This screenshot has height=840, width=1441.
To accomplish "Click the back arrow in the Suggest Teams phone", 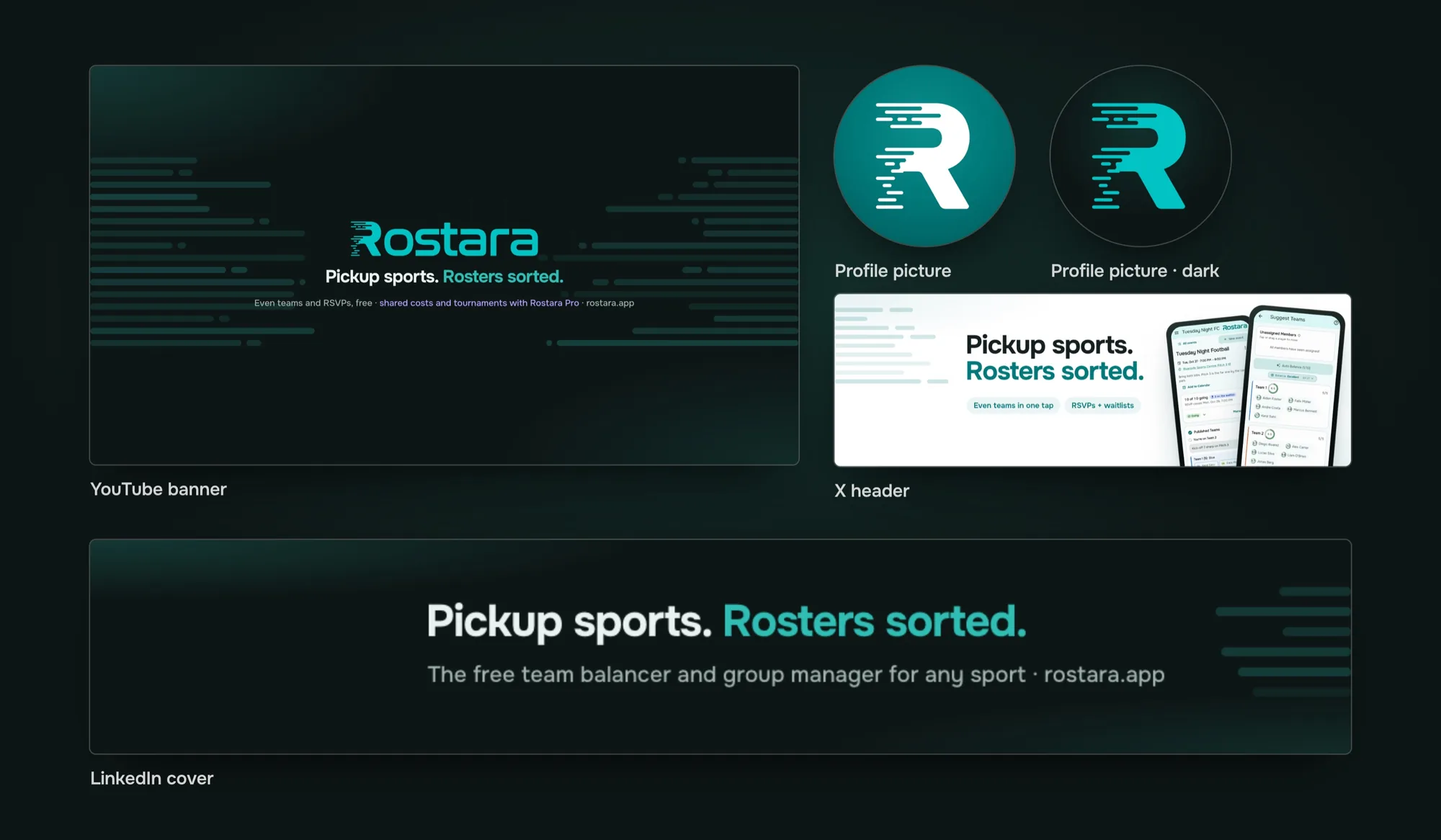I will (x=1260, y=316).
